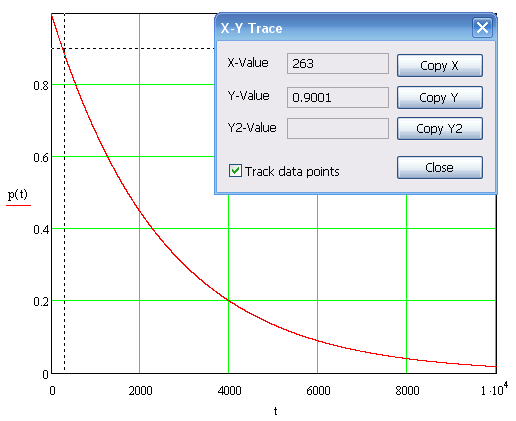Click the 4000 x-axis tick label
The image size is (516, 421).
point(229,390)
